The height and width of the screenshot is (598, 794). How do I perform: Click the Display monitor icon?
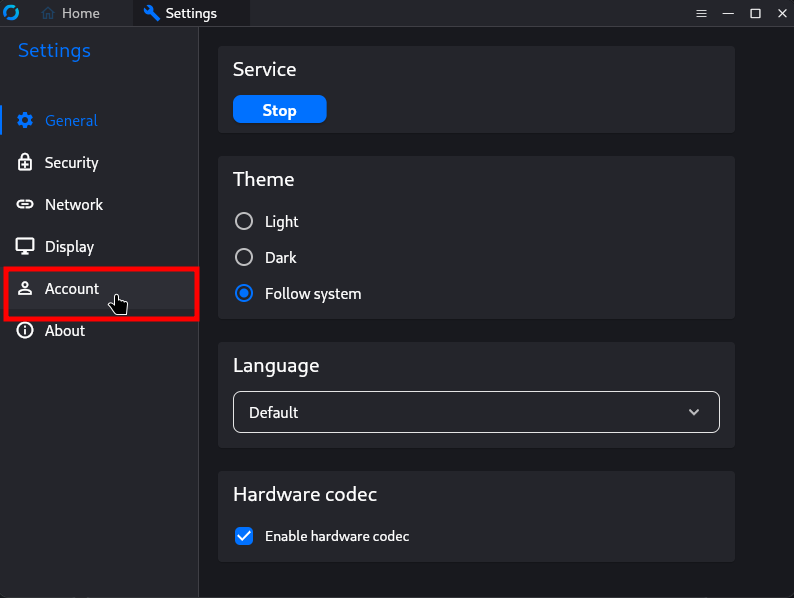pyautogui.click(x=25, y=247)
